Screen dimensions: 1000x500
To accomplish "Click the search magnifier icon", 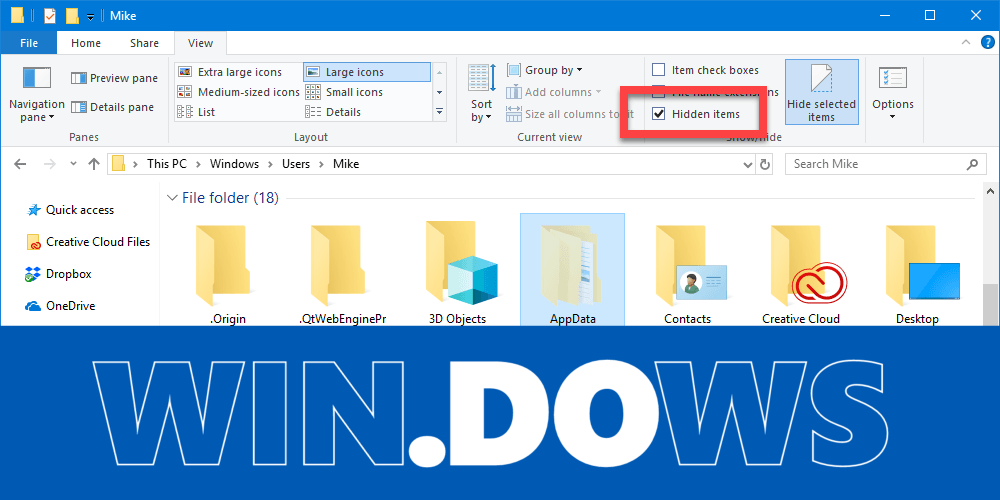I will pos(972,164).
